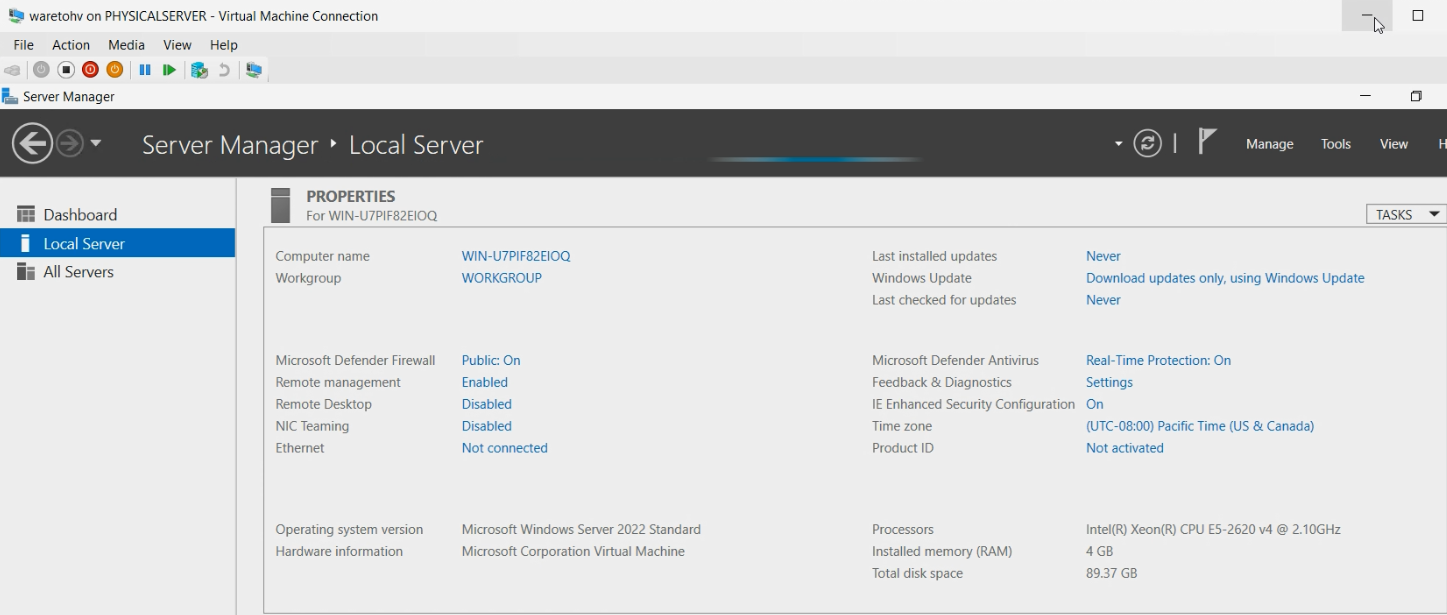The width and height of the screenshot is (1447, 615).
Task: Maximize the Virtual Machine Connection window
Action: 1418,16
